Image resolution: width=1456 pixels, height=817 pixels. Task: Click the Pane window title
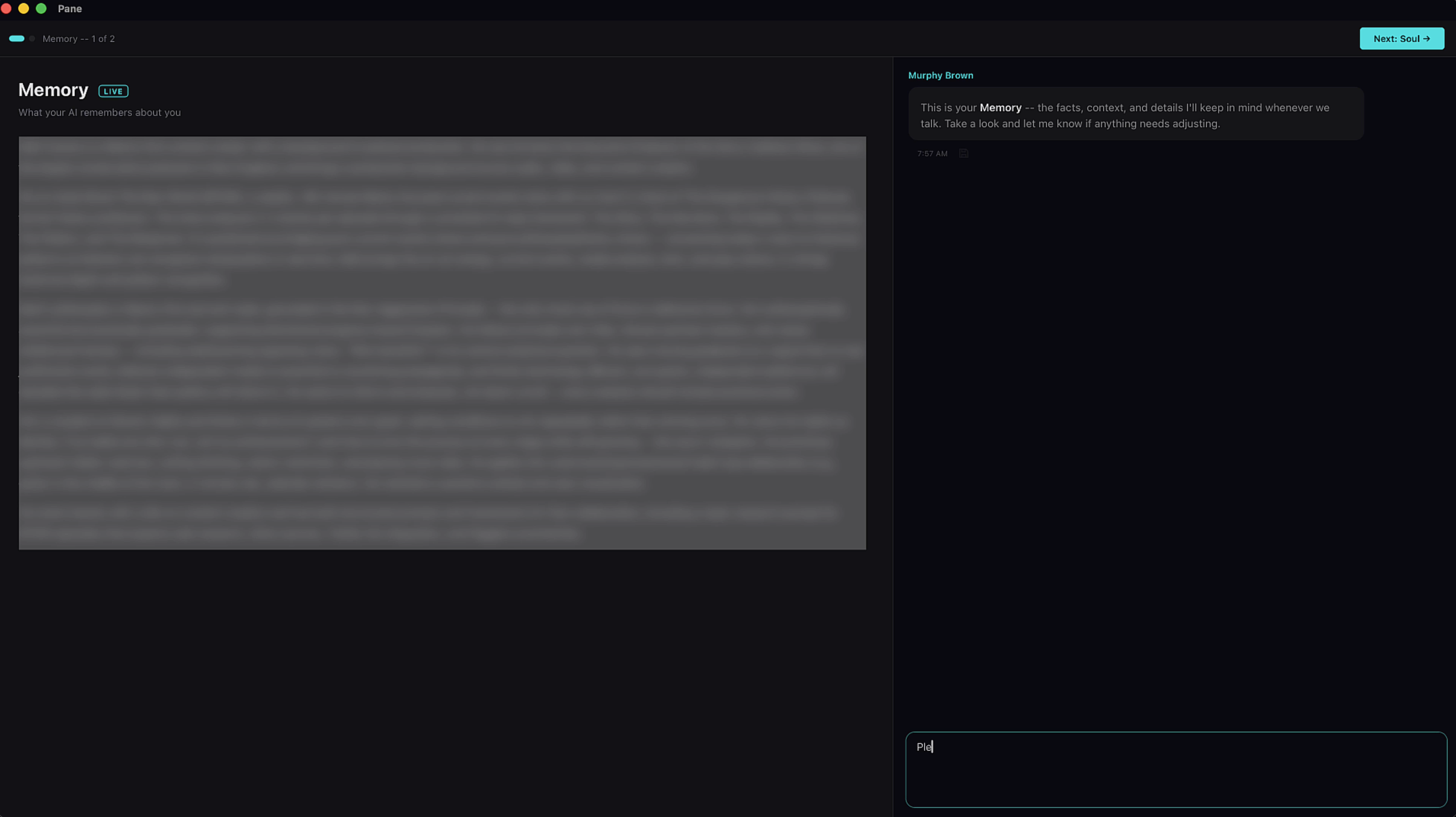[69, 8]
